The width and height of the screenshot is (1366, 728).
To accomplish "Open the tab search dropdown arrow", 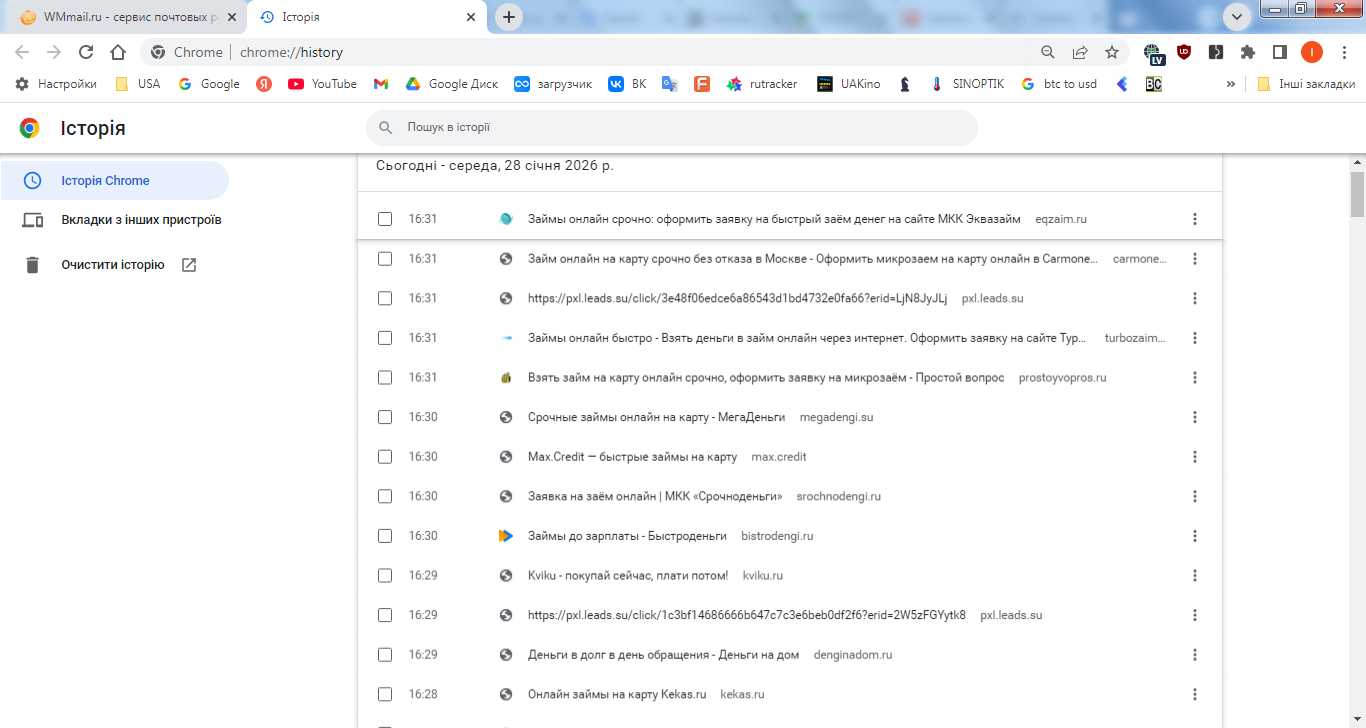I will click(x=1238, y=17).
